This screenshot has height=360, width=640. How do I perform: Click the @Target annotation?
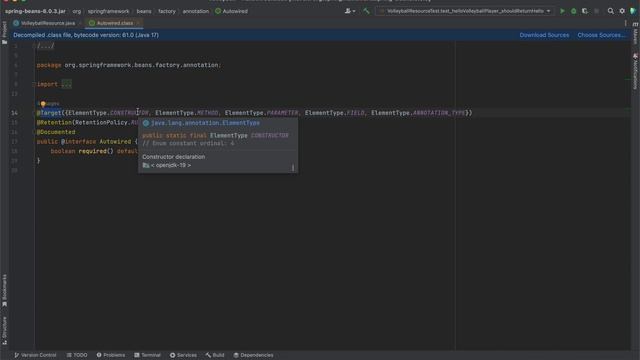(x=49, y=113)
